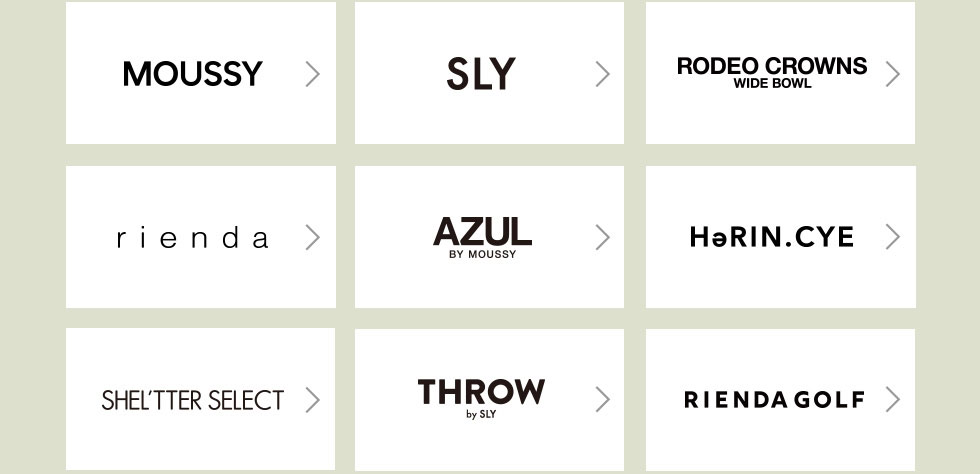Select the THROW brand logo
This screenshot has height=474, width=980.
(481, 392)
